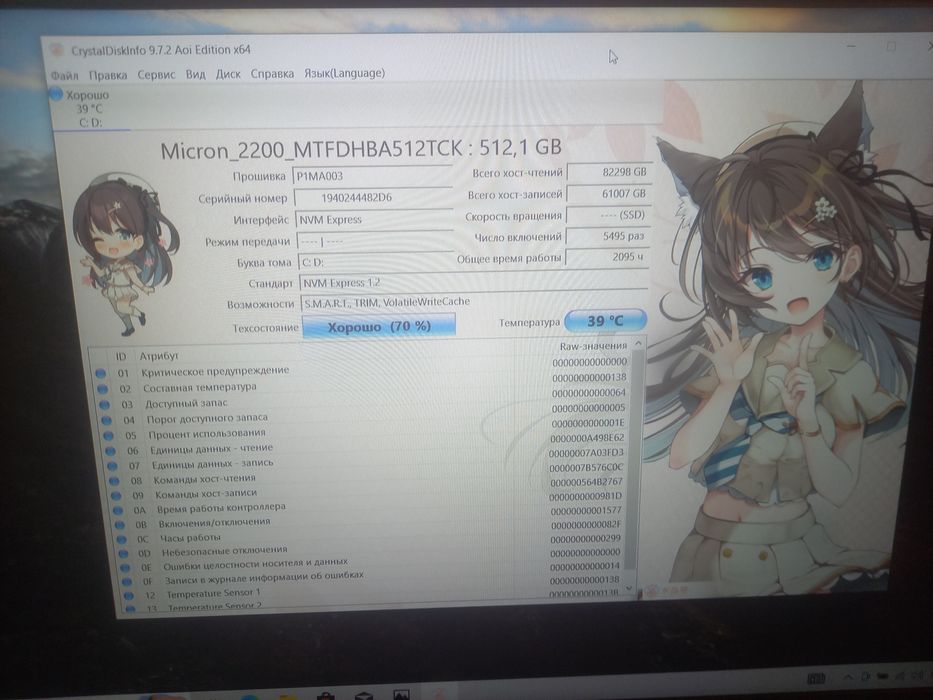Viewport: 933px width, 700px height.
Task: Select row 01 Критическое предупреждение
Action: [x=361, y=367]
